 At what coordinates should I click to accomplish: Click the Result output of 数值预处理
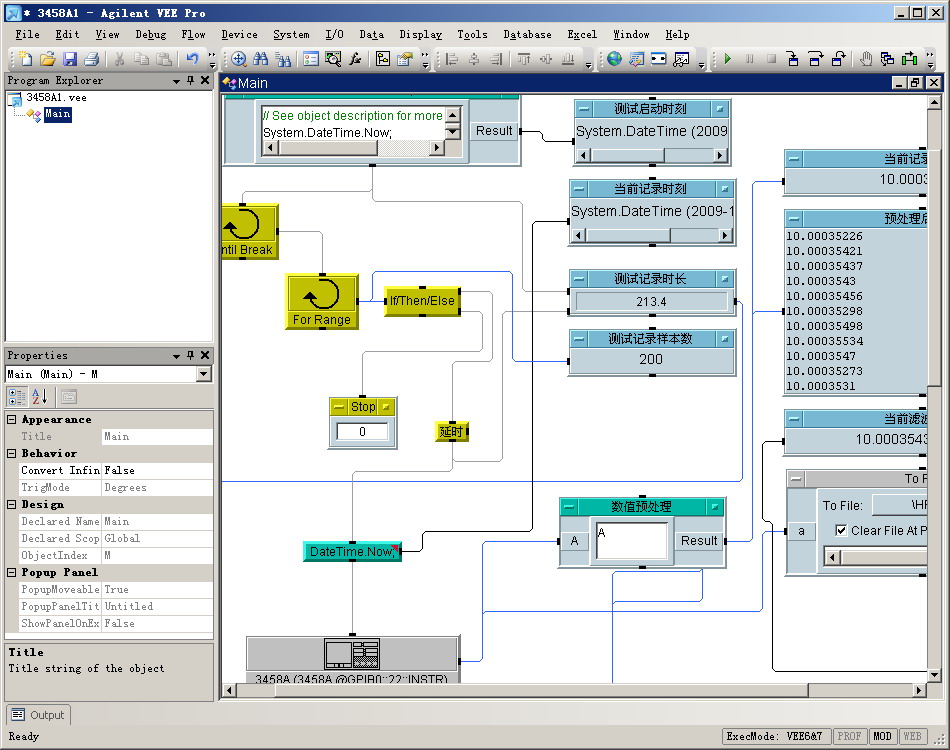click(x=699, y=540)
